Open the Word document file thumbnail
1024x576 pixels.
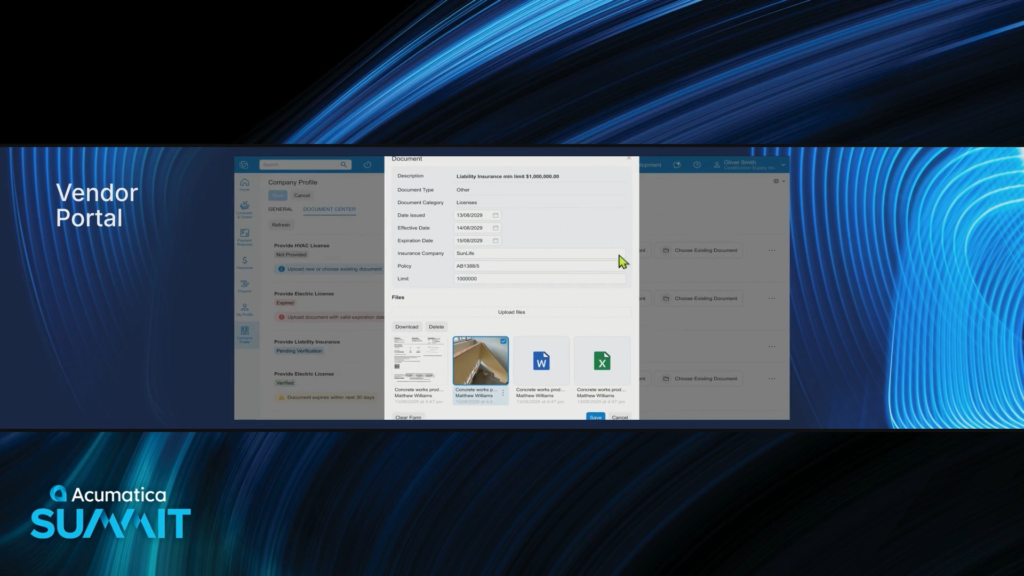click(541, 361)
